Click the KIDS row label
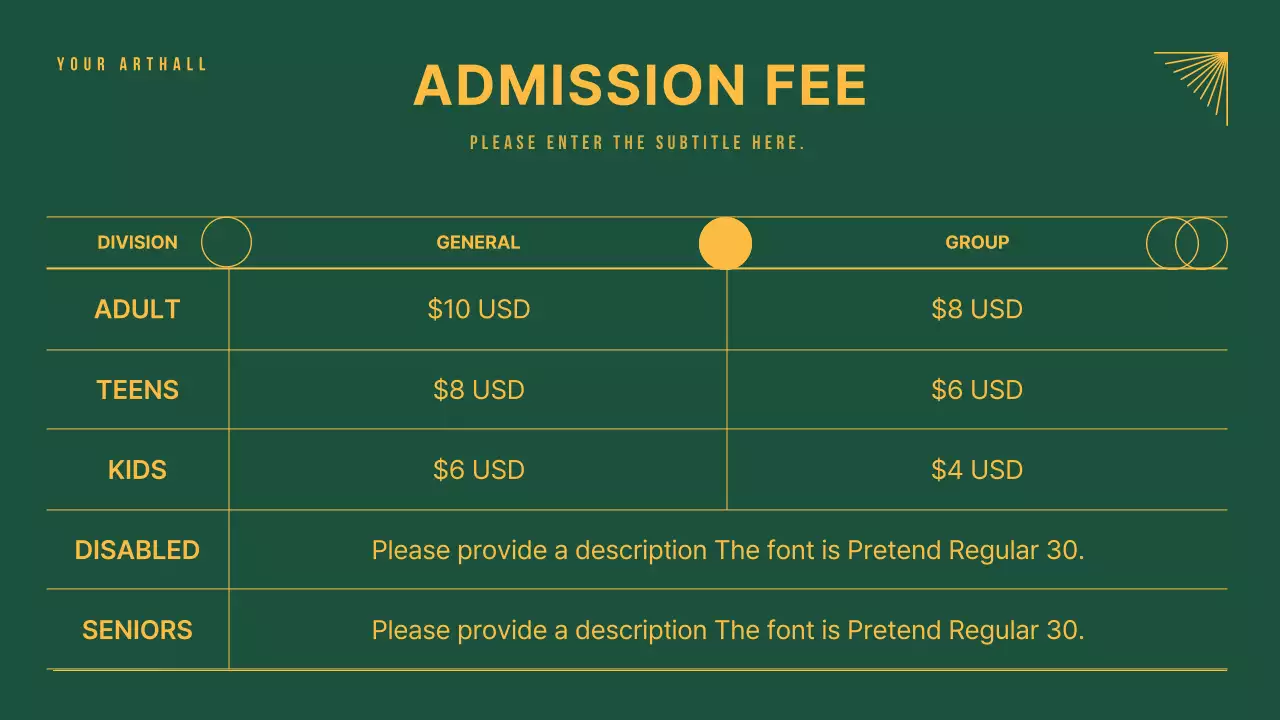The height and width of the screenshot is (720, 1280). point(137,469)
